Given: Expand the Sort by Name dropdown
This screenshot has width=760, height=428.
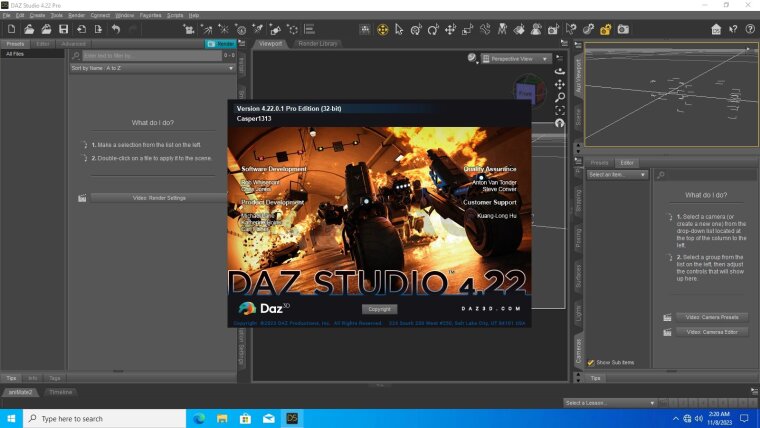Looking at the screenshot, I should click(x=152, y=68).
